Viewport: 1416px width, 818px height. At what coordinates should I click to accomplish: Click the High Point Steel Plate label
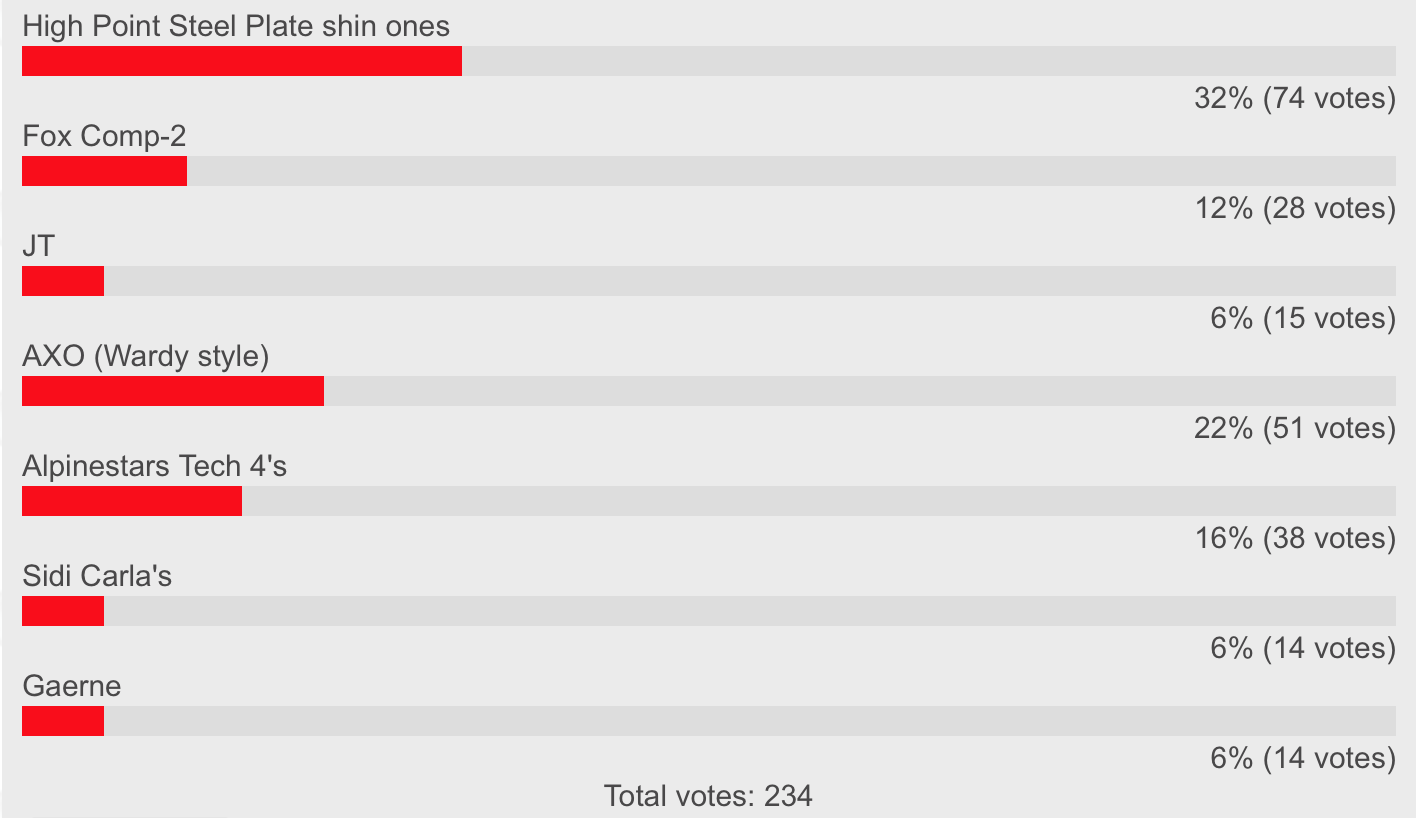coord(236,26)
